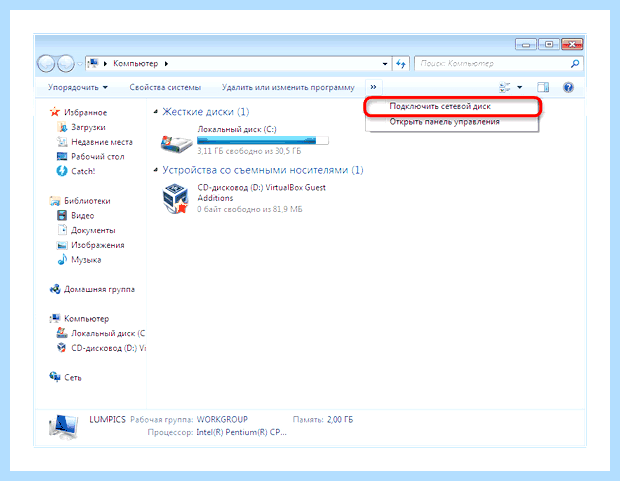Screen dimensions: 620x481
Task: Click the Библиотеки folder icon
Action: pyautogui.click(x=55, y=201)
